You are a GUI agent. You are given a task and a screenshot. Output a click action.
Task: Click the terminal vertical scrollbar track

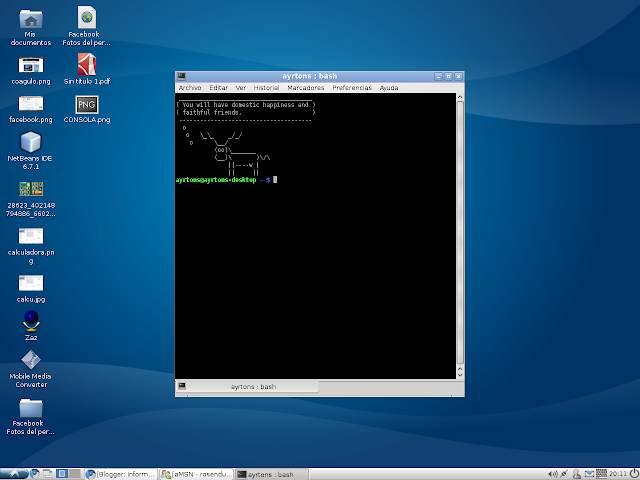tap(460, 235)
